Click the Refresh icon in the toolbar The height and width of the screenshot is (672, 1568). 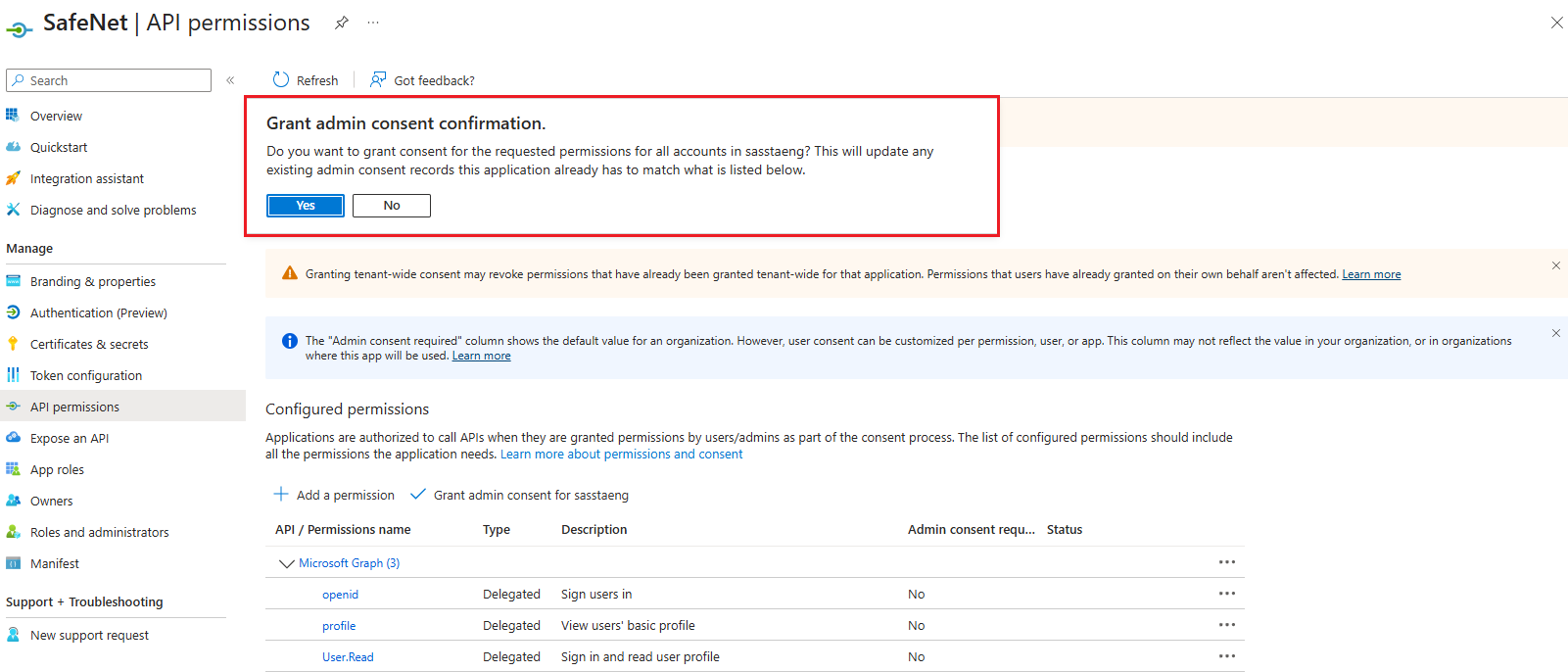(x=281, y=79)
